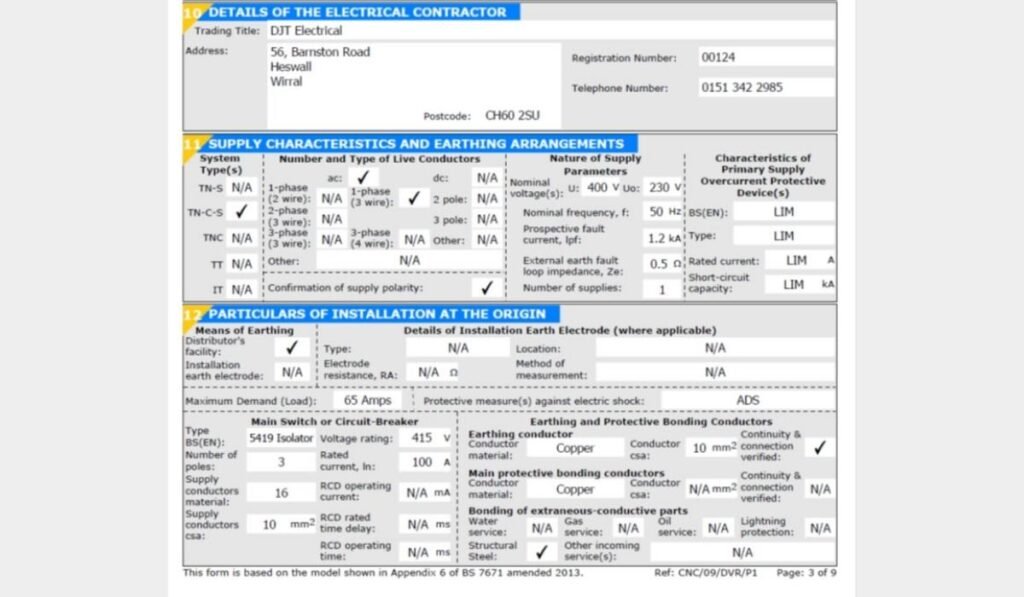Click the Installation earth electrode N/A box
The width and height of the screenshot is (1024, 597).
(x=292, y=372)
